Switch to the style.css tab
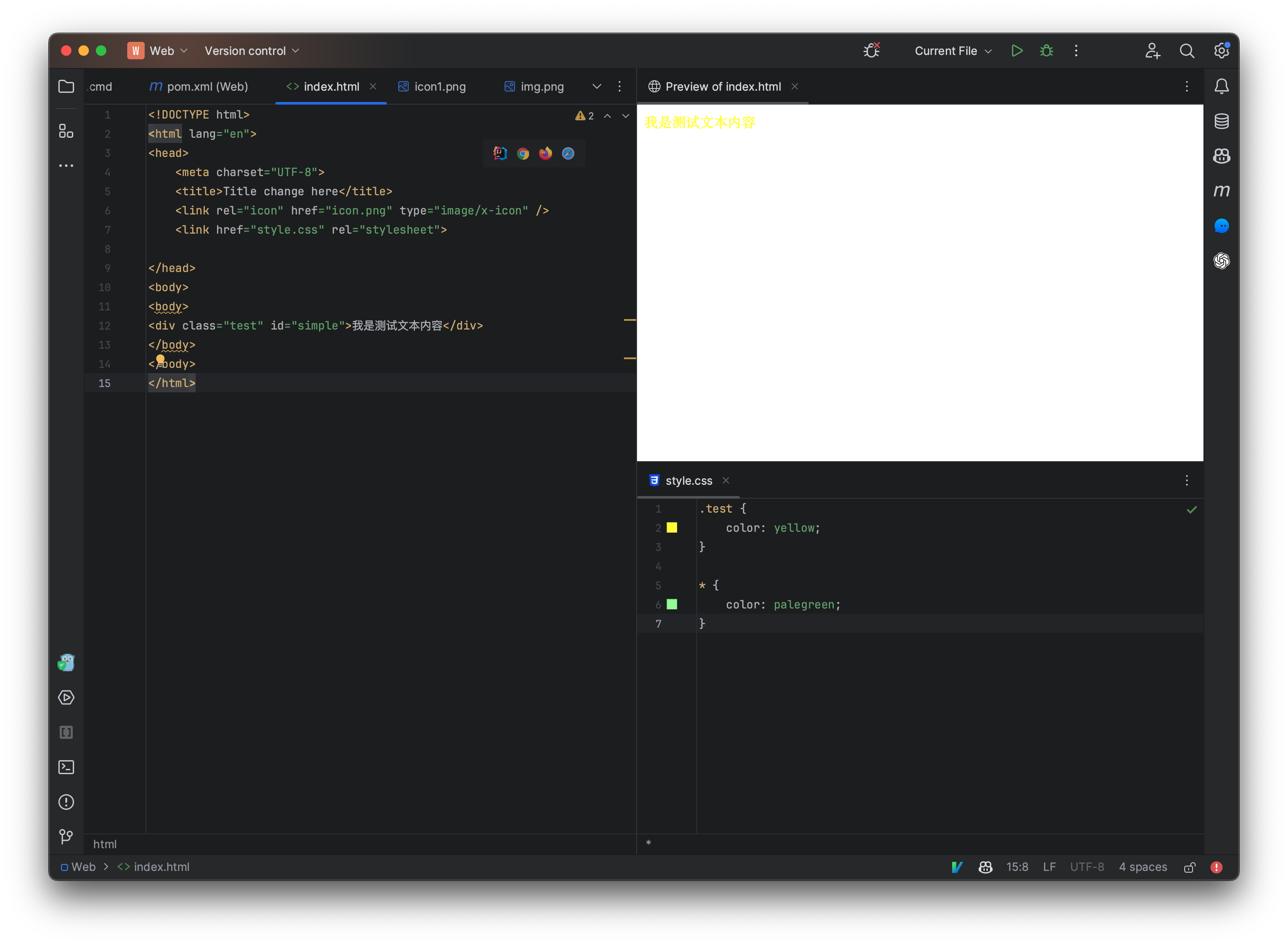 689,480
